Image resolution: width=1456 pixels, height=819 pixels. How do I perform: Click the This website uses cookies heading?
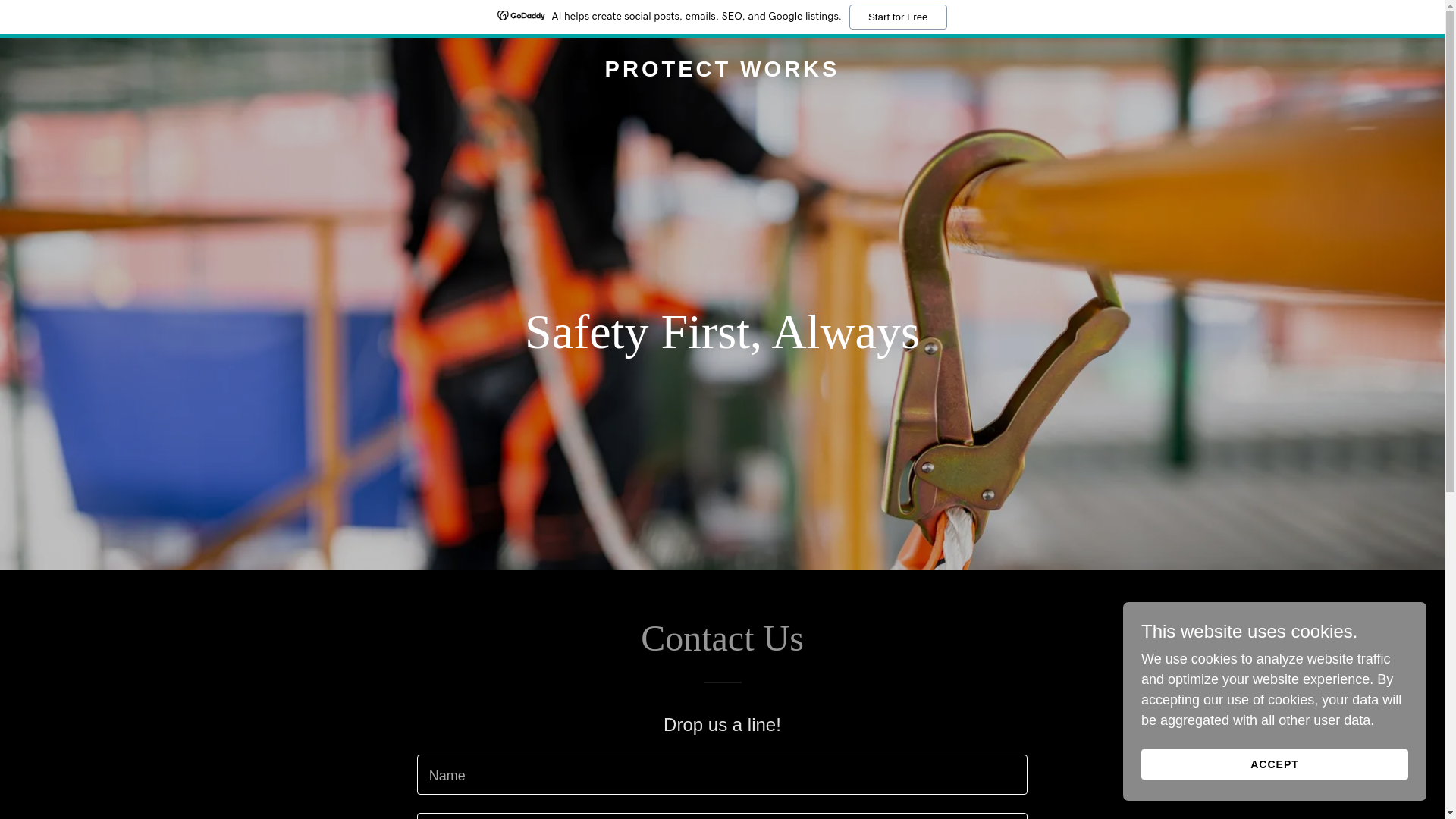(1249, 631)
